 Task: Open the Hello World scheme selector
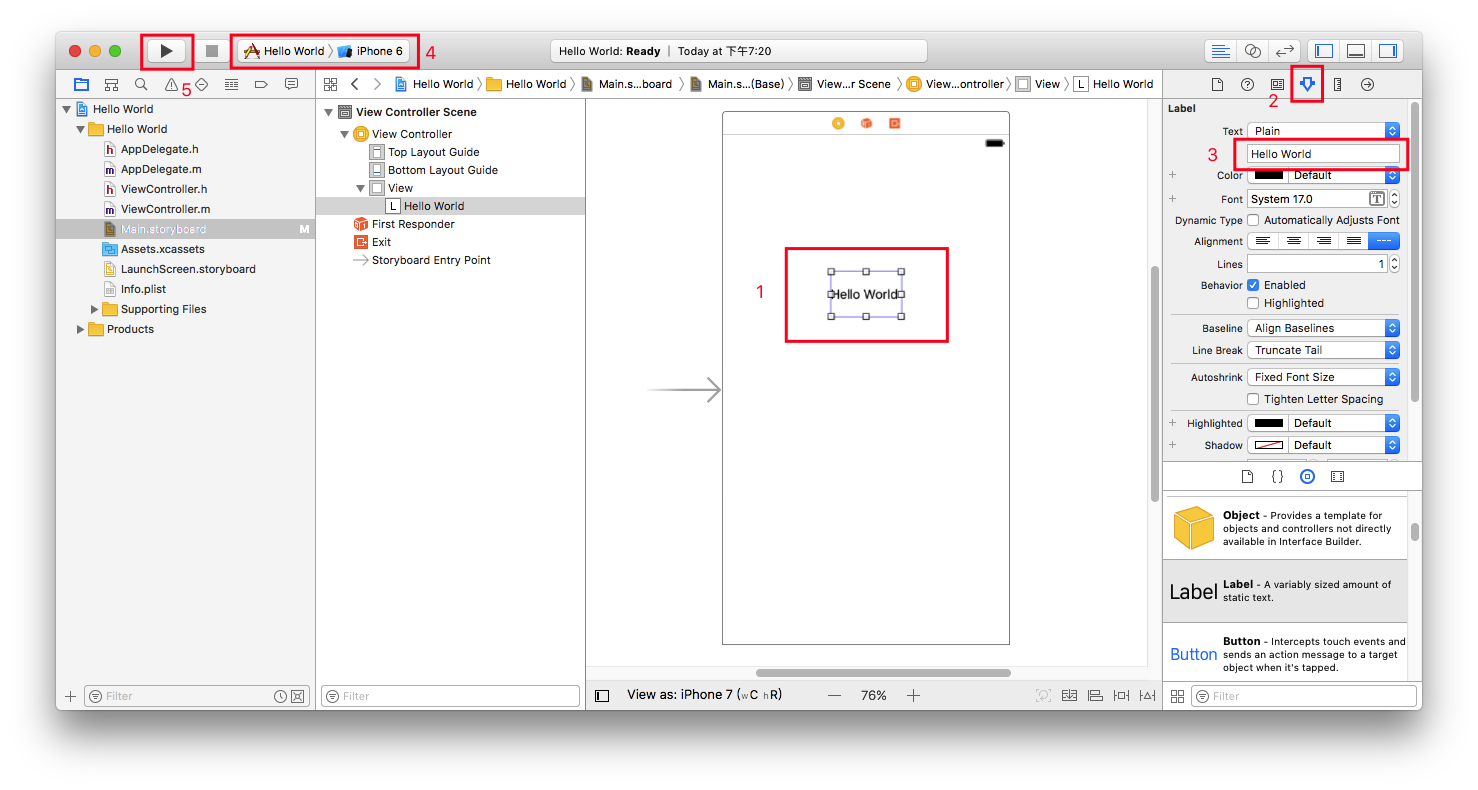click(x=285, y=51)
